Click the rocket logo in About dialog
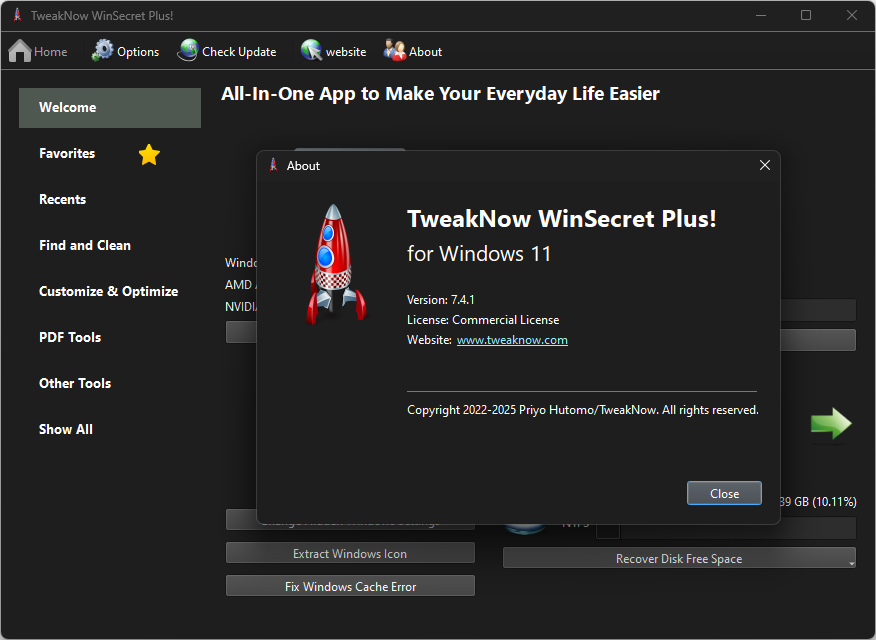Screen dimensions: 876x640 click(x=336, y=264)
